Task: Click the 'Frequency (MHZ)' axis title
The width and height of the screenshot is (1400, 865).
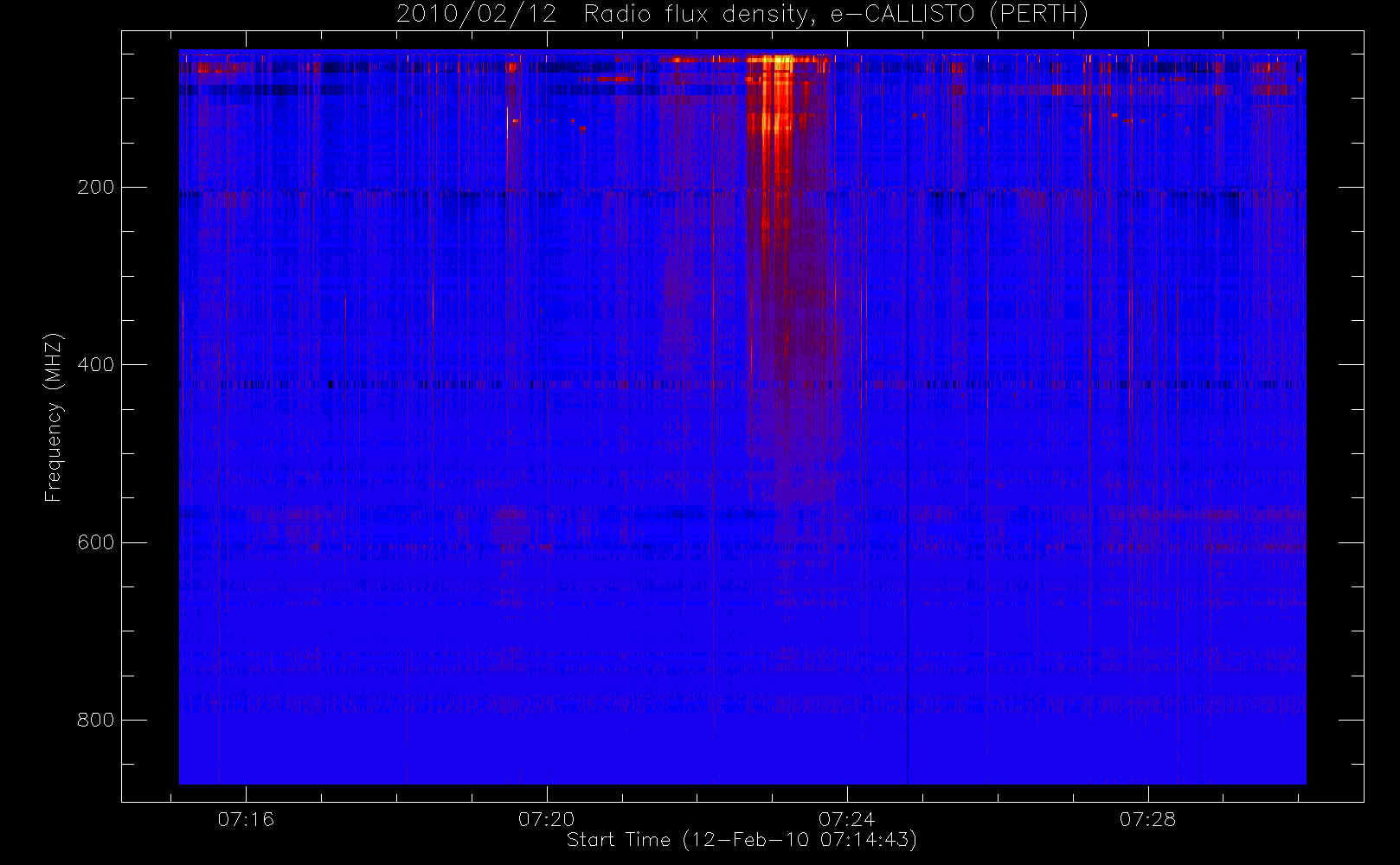Action: click(55, 417)
